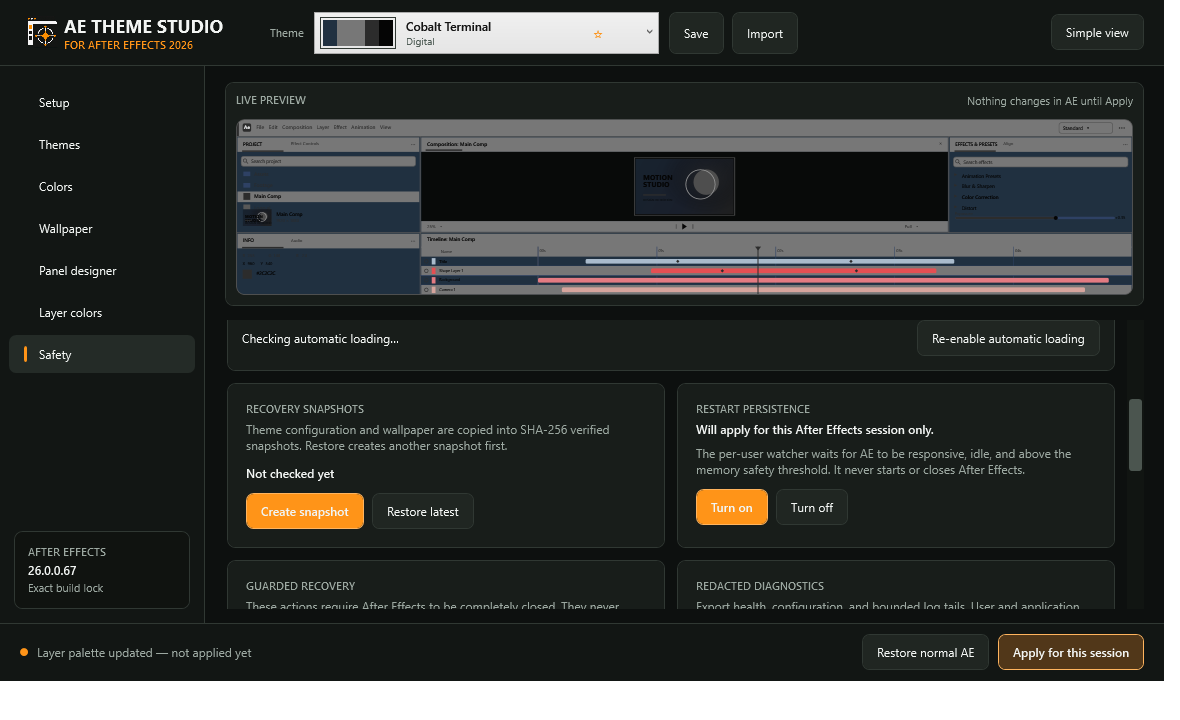This screenshot has width=1180, height=720.
Task: Click the AE Theme Studio logo icon
Action: [42, 33]
